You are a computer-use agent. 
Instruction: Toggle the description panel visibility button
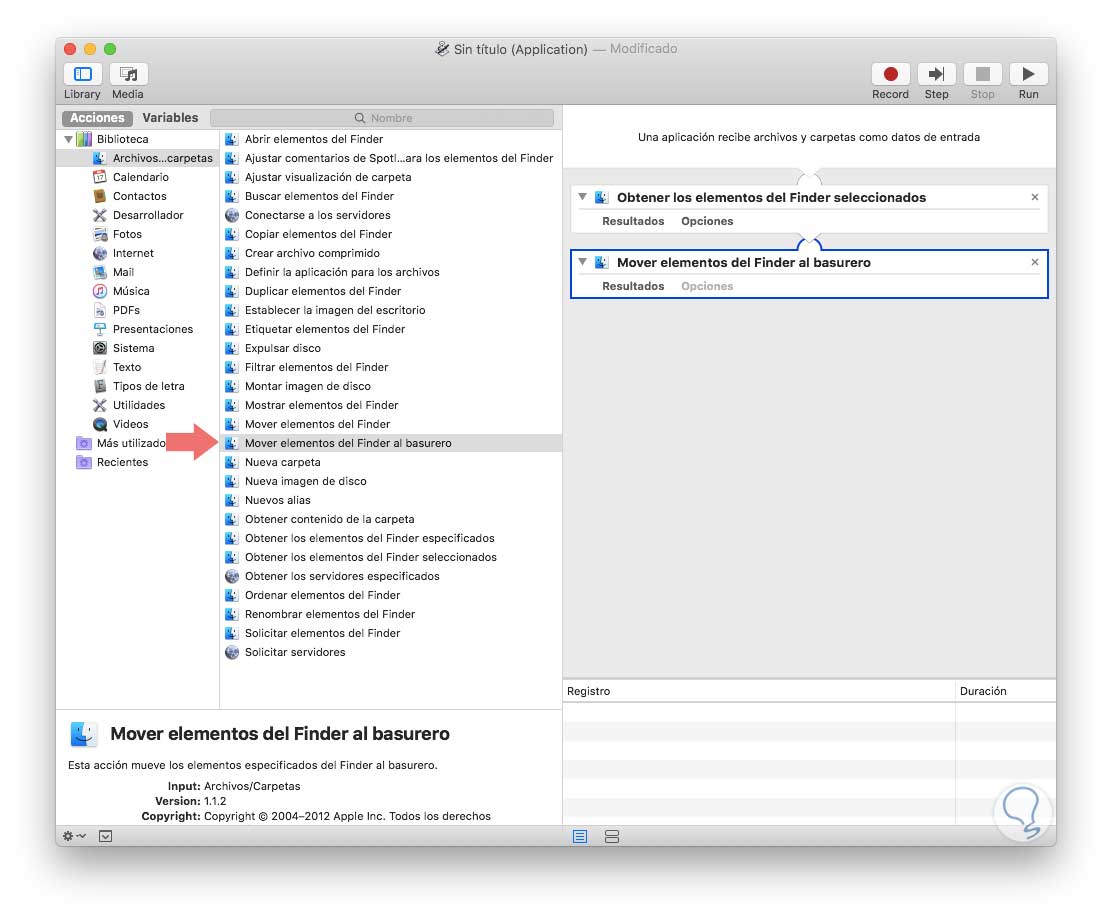click(x=106, y=836)
